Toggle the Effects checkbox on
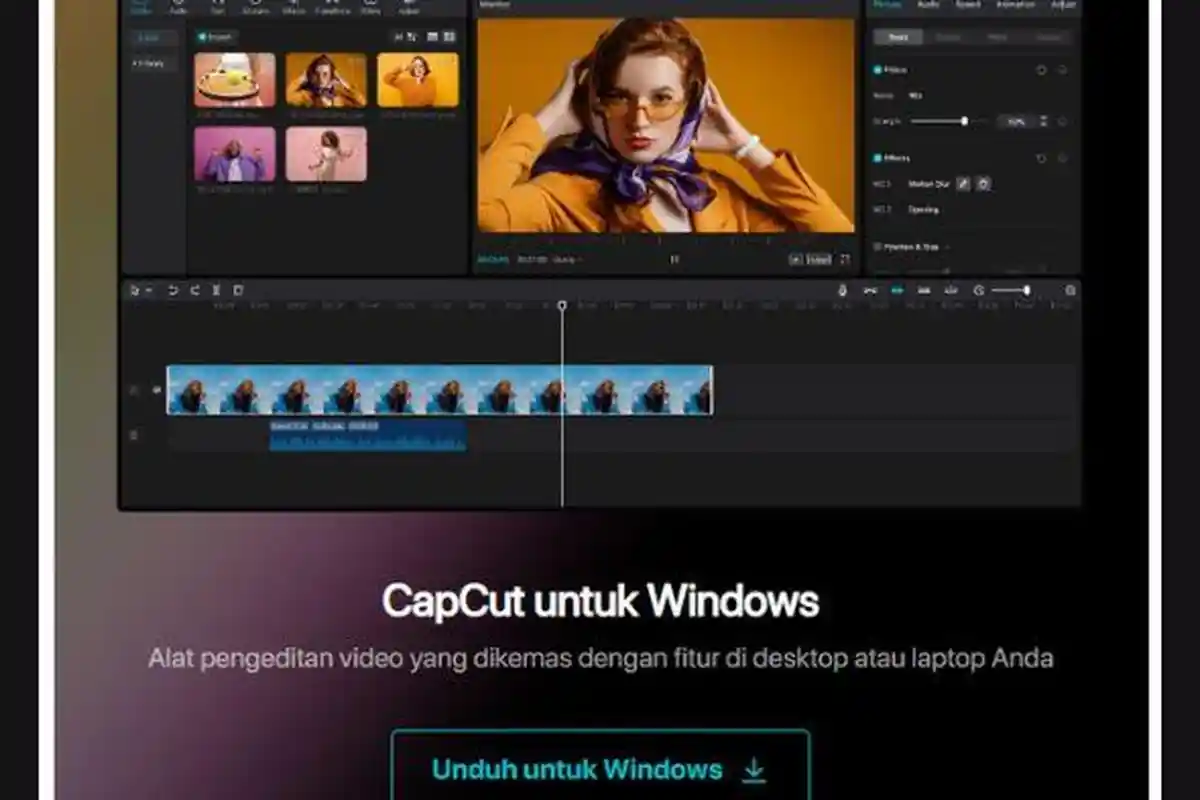 tap(879, 157)
